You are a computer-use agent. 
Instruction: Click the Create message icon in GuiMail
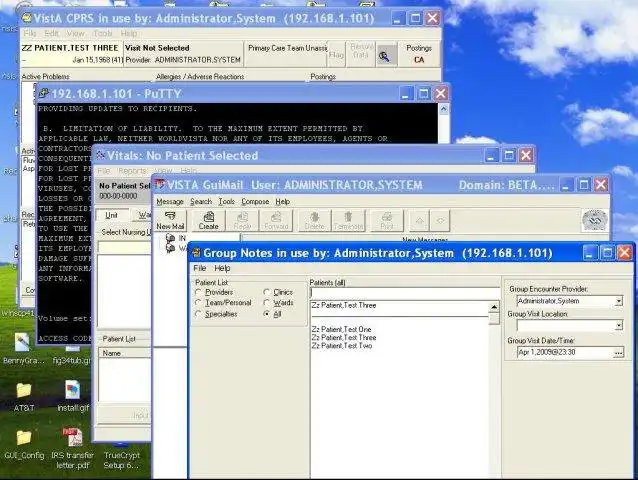pos(208,220)
